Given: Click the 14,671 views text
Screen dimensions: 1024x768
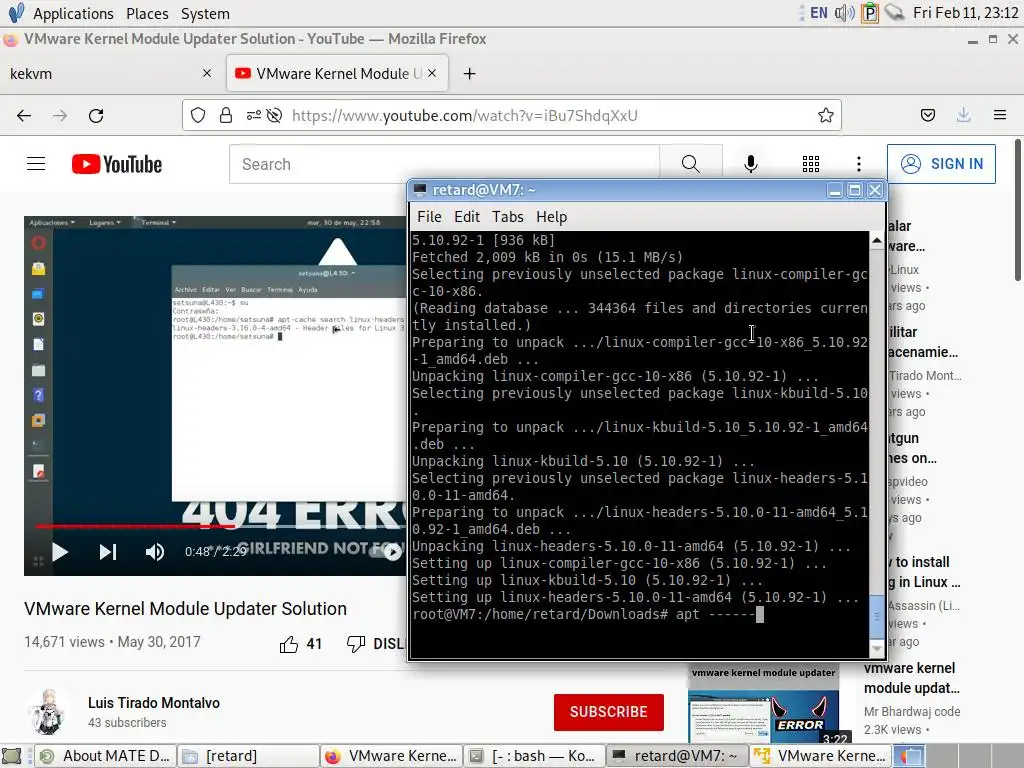Looking at the screenshot, I should (64, 642).
